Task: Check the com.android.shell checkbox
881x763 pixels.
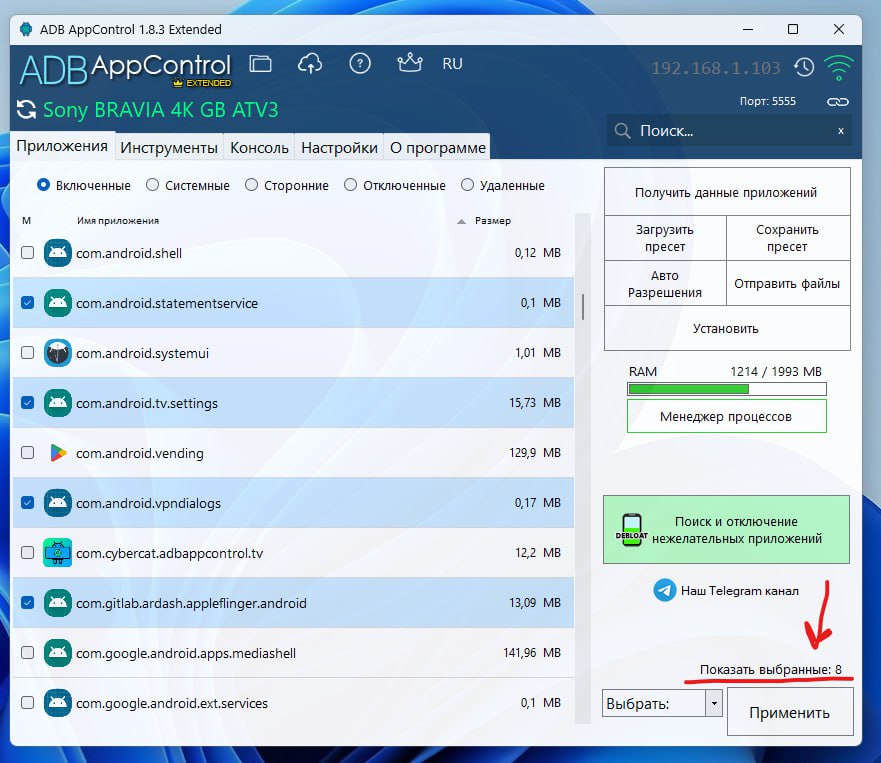Action: 28,253
